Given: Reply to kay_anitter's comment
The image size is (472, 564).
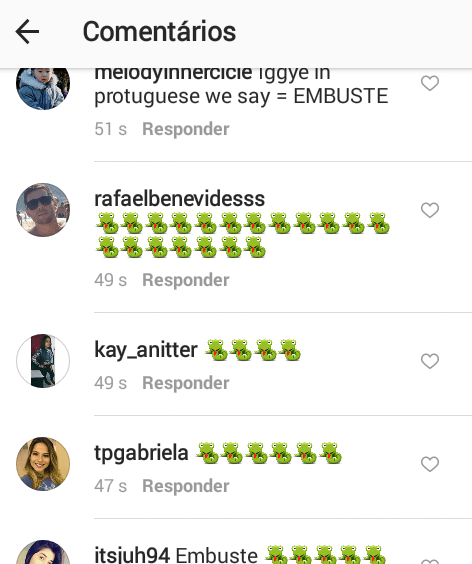Looking at the screenshot, I should [186, 383].
